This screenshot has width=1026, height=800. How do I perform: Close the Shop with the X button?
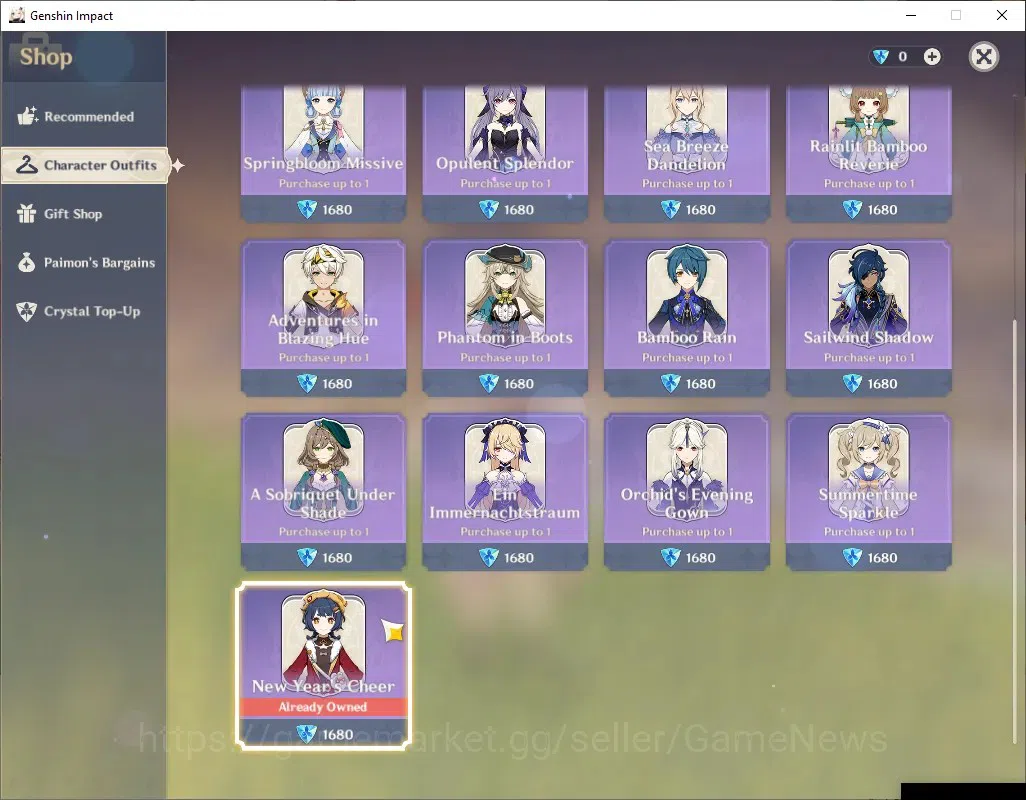coord(983,57)
